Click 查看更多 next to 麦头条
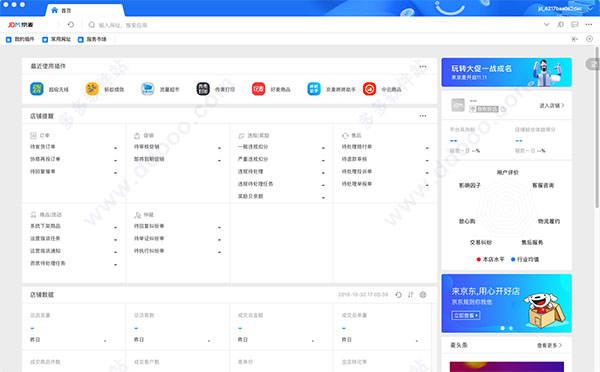Image resolution: width=600 pixels, height=372 pixels. click(x=549, y=345)
